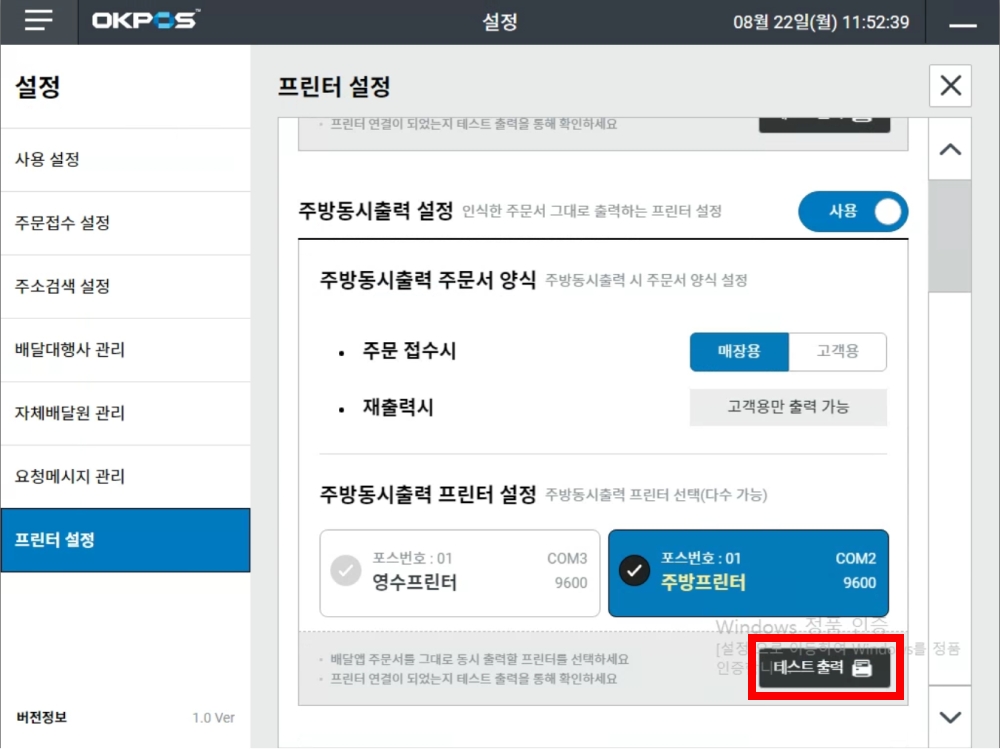Click the minimize dash icon in header
The image size is (1000, 749).
[x=962, y=24]
